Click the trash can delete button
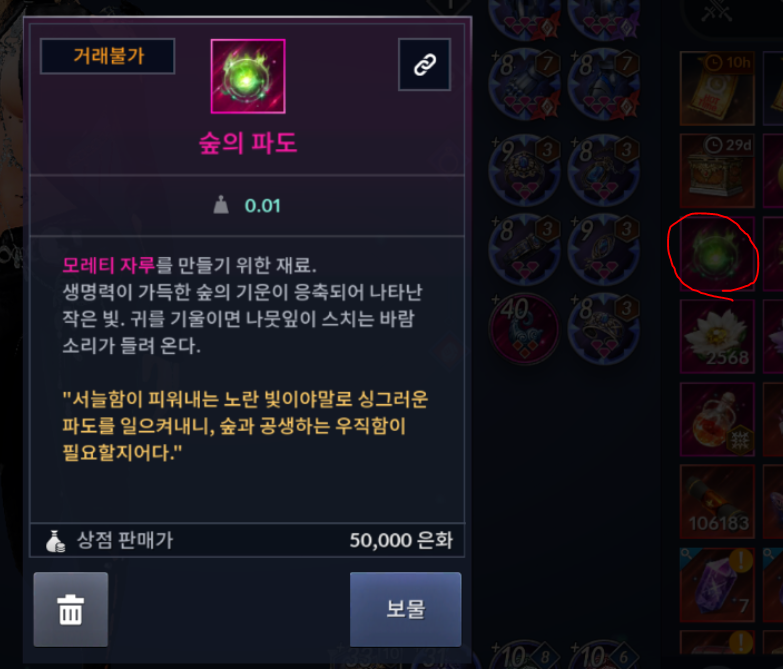The image size is (783, 669). tap(70, 610)
